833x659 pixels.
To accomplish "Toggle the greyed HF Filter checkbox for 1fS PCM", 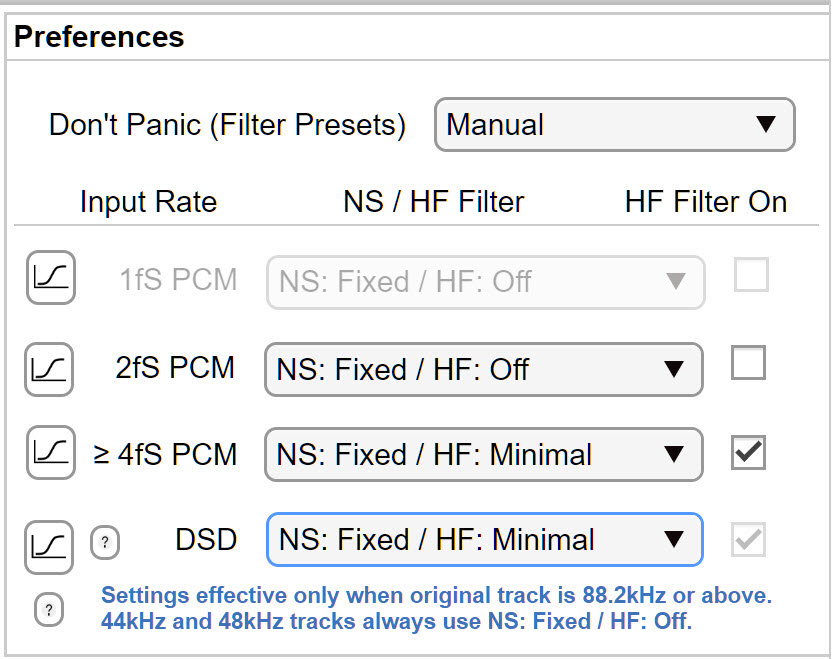I will [751, 275].
